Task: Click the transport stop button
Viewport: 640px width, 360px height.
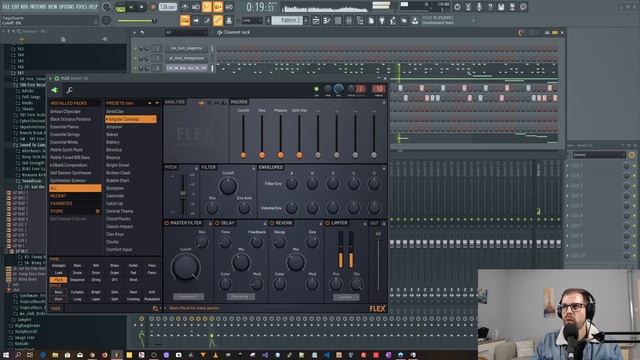Action: 141,7
